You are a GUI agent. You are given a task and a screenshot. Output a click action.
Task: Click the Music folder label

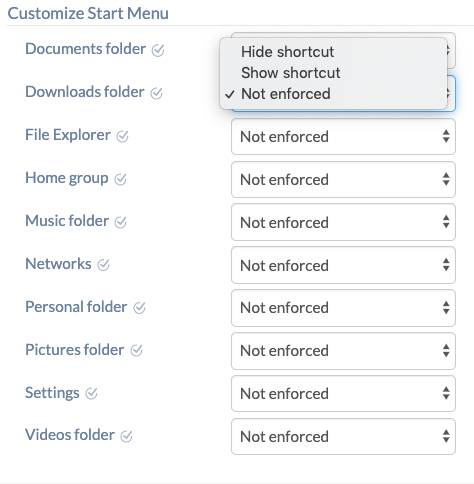click(67, 221)
